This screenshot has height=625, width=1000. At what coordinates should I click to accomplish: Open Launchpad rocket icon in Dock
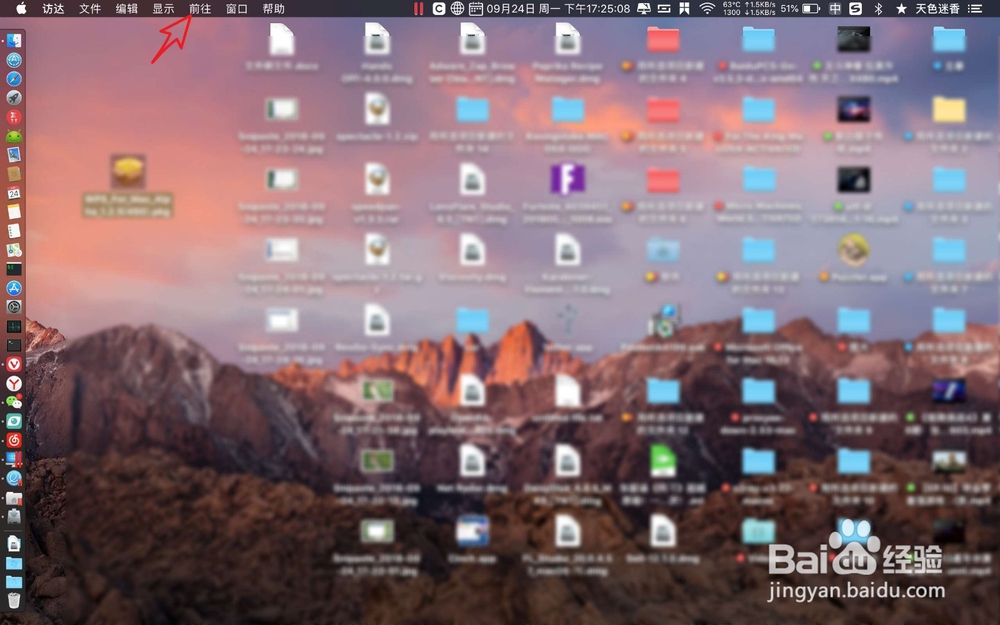pyautogui.click(x=13, y=98)
